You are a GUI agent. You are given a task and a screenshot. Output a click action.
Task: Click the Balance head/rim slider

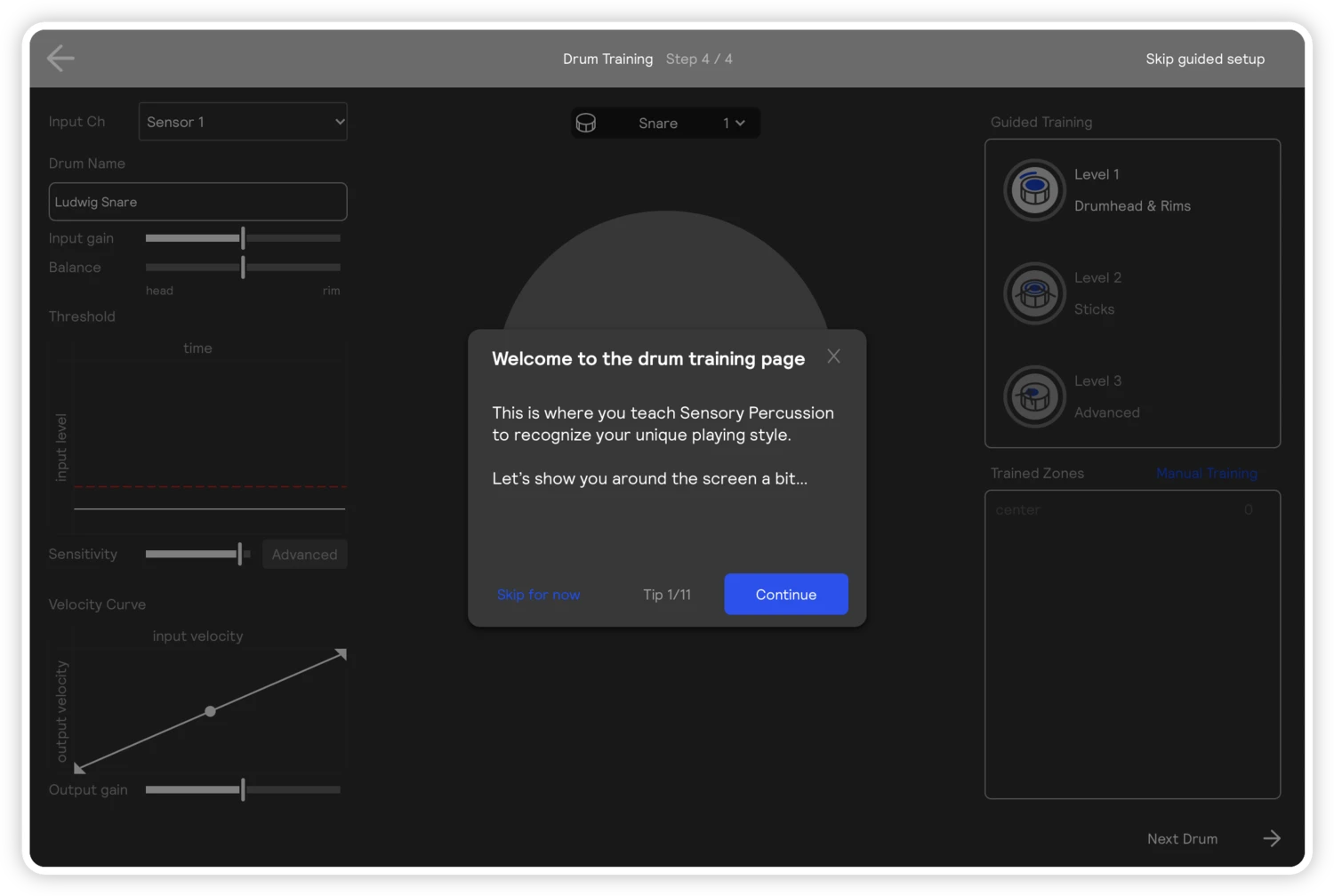pos(243,267)
